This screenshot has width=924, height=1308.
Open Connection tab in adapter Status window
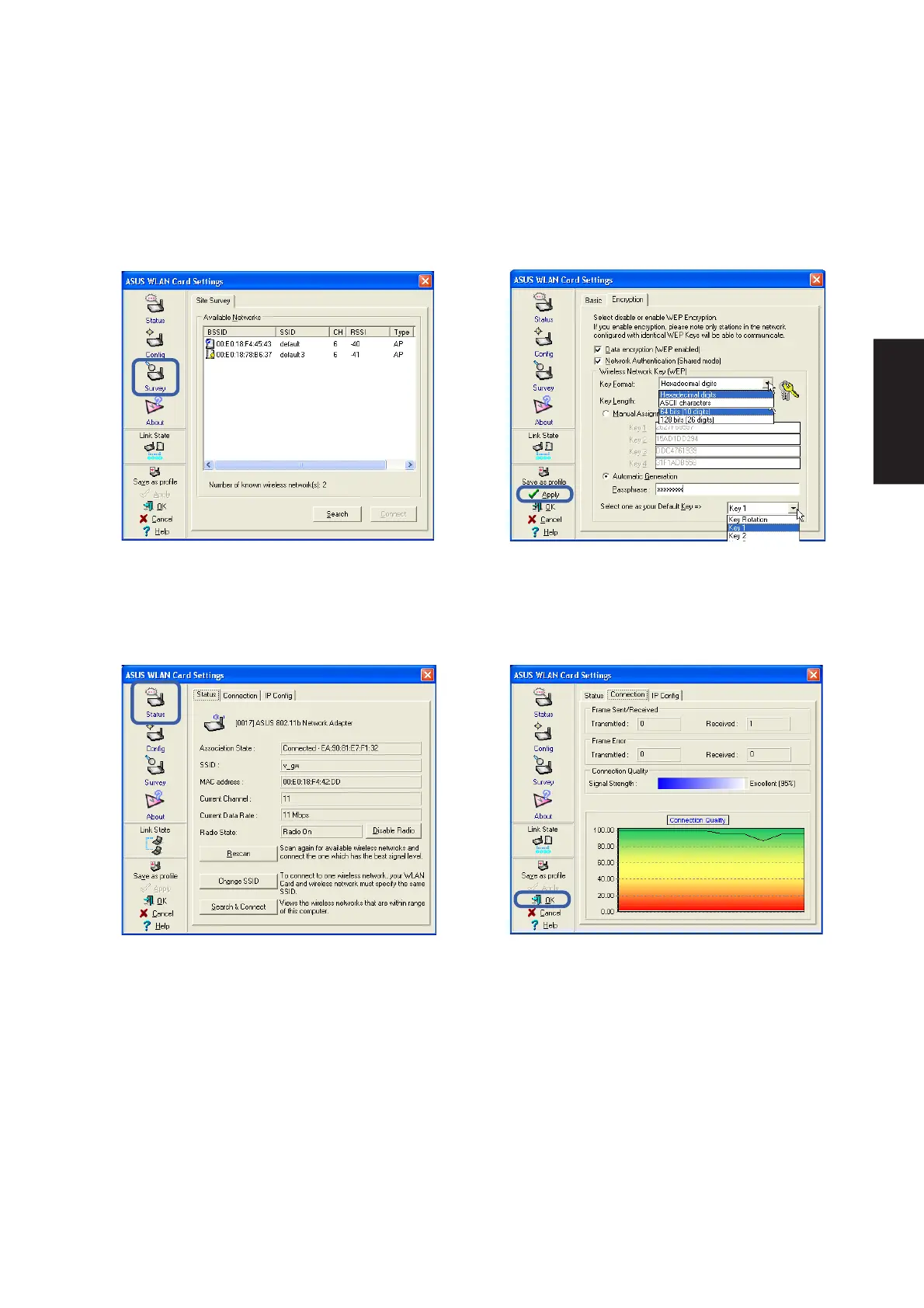[x=240, y=696]
